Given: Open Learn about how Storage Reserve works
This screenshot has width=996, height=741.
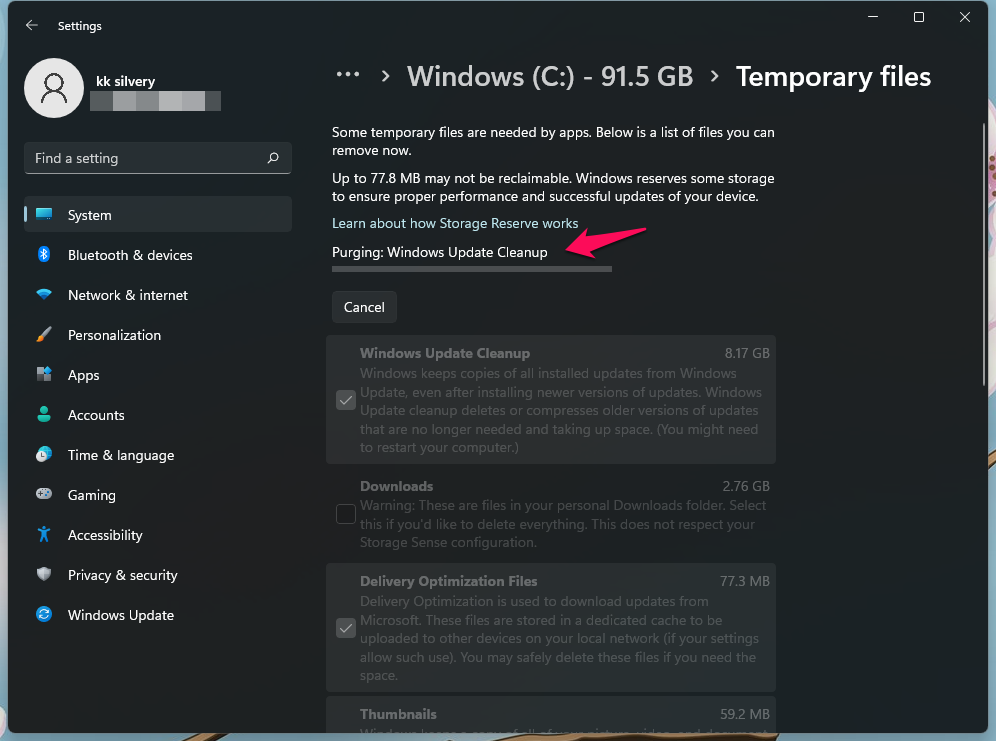Looking at the screenshot, I should 455,223.
